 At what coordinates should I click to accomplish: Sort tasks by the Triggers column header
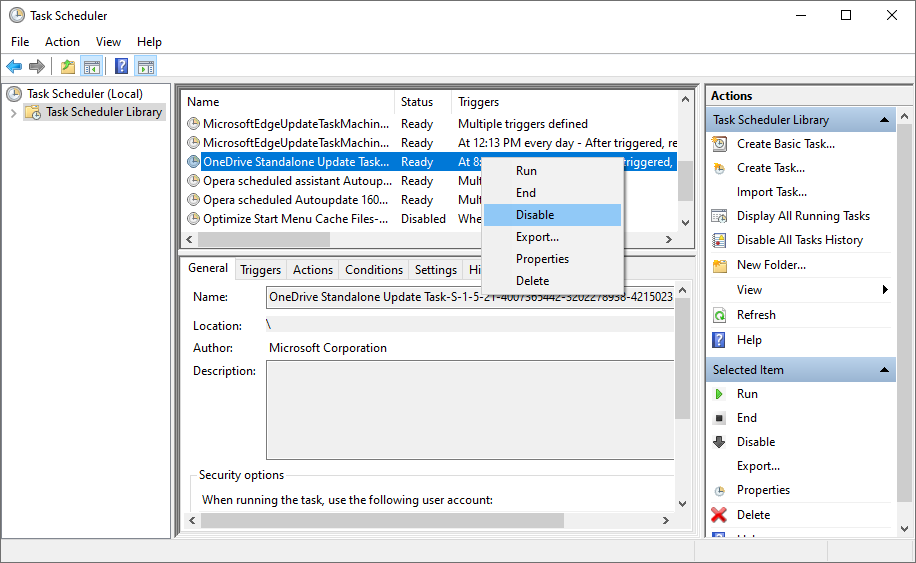click(564, 102)
